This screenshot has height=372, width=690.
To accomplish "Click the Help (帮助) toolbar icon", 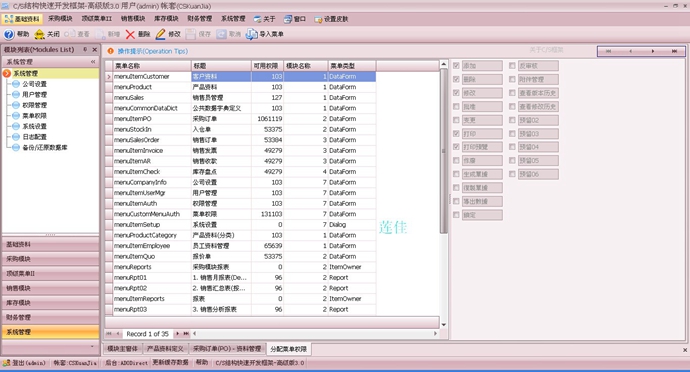I will tap(9, 34).
